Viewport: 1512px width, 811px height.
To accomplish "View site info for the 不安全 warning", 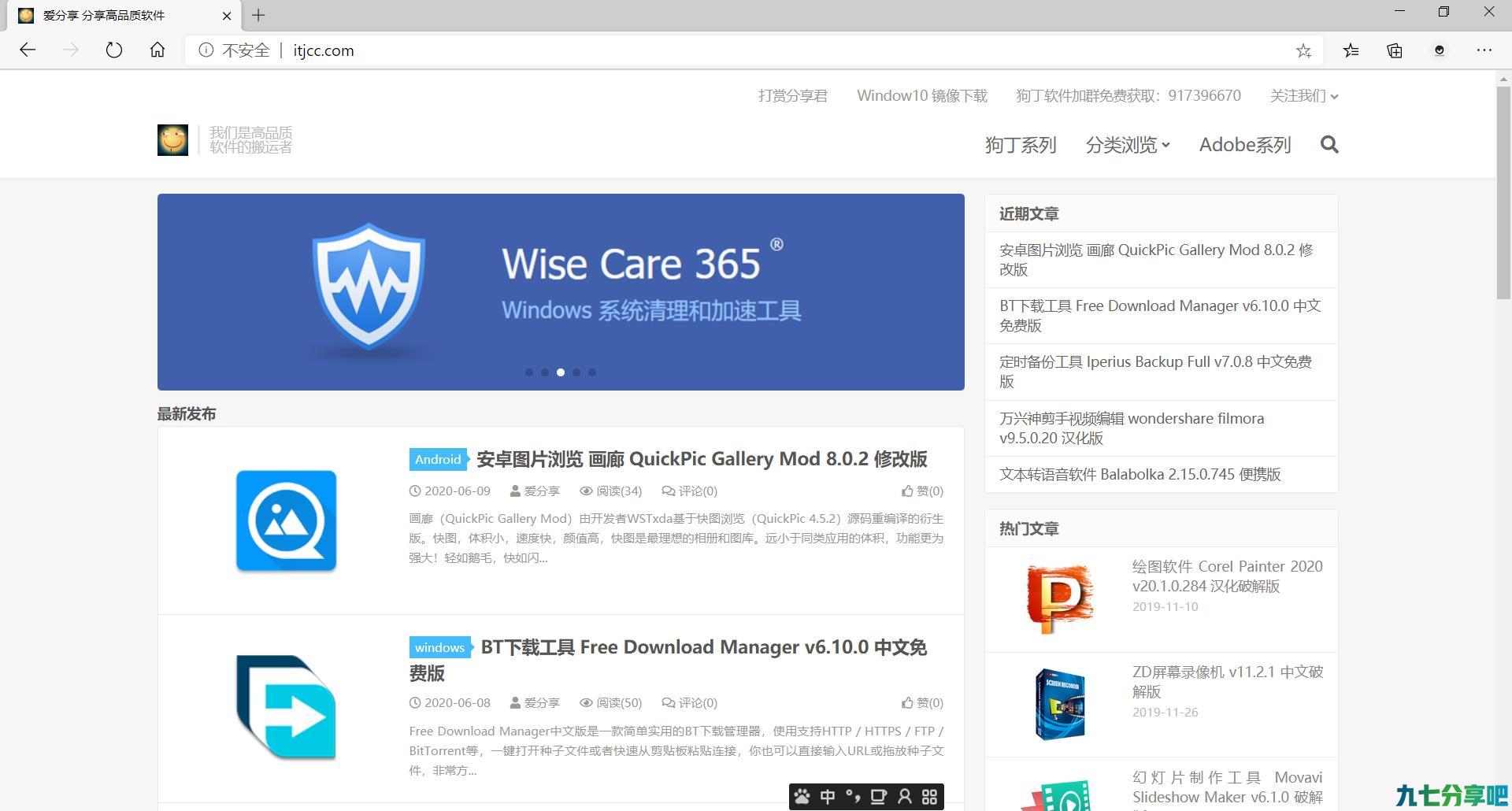I will click(234, 50).
